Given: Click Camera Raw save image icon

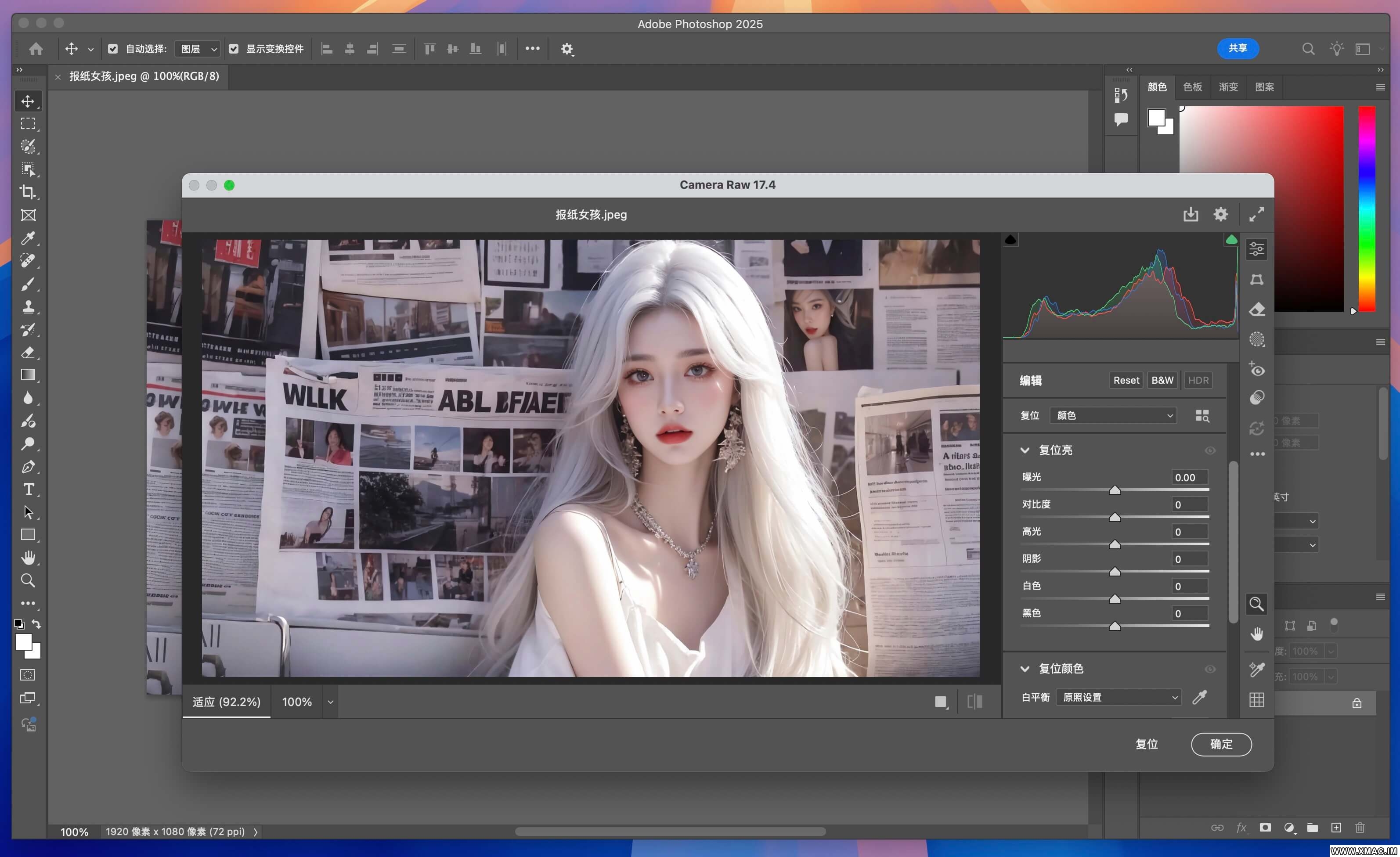Looking at the screenshot, I should pos(1191,215).
